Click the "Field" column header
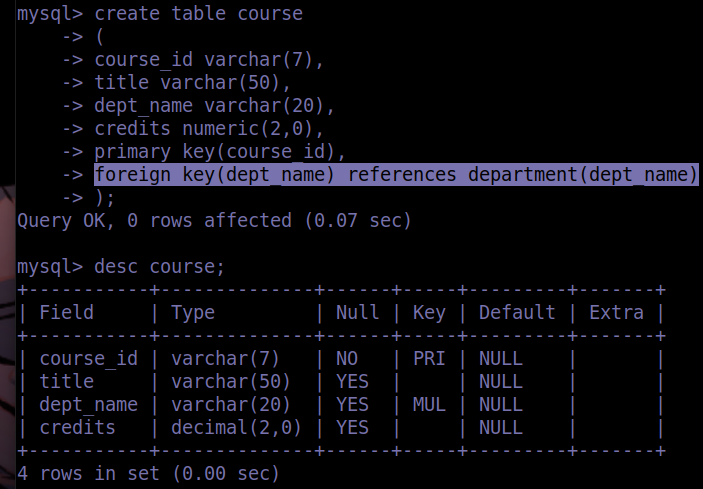The width and height of the screenshot is (703, 489). 66,312
